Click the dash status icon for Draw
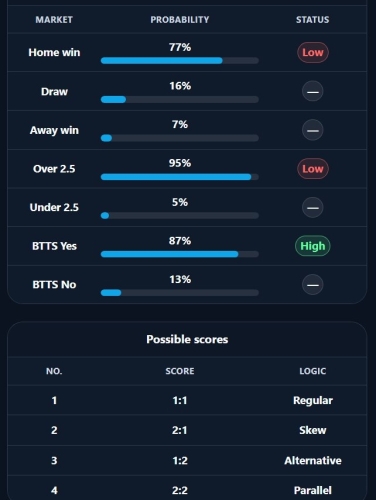Image resolution: width=376 pixels, height=500 pixels. pos(313,91)
